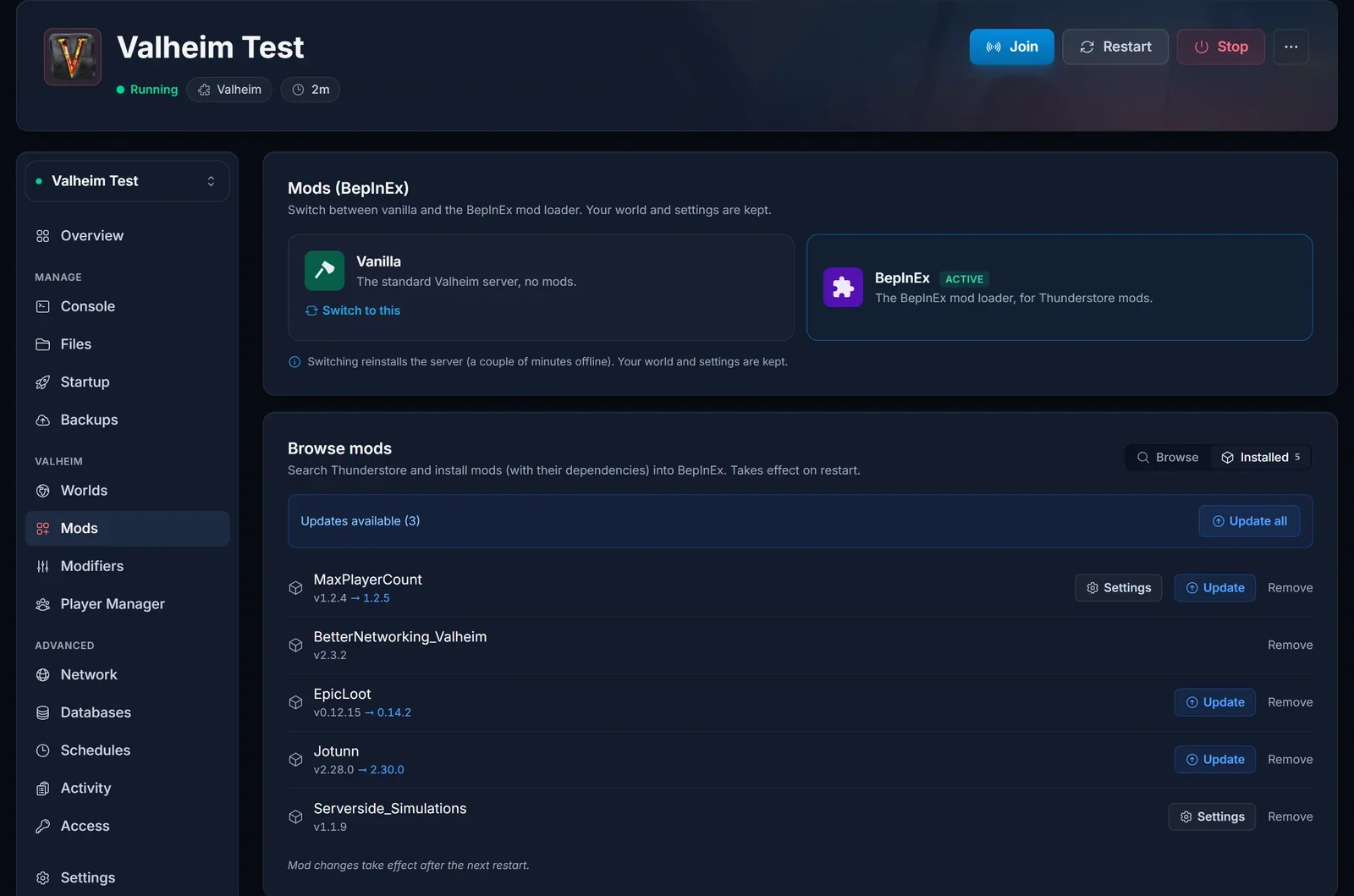Navigate to Worlds
The image size is (1354, 896).
127,491
